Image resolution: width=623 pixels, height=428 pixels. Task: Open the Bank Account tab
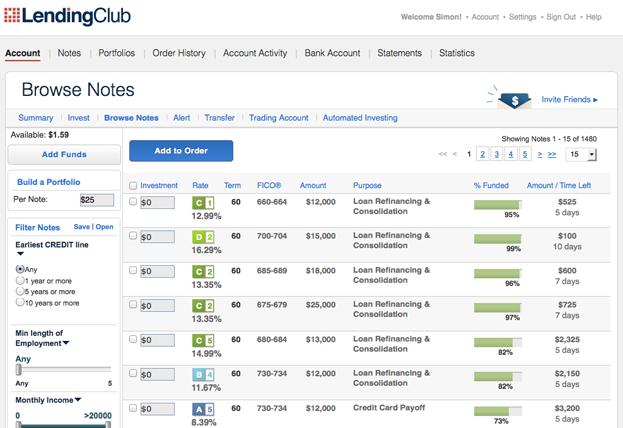(x=332, y=53)
